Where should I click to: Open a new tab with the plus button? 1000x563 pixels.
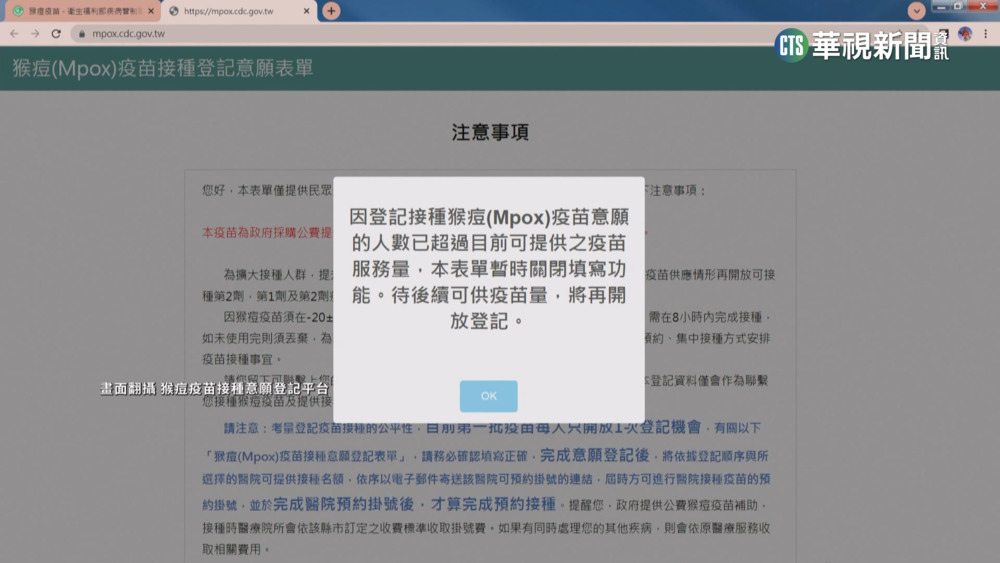click(331, 11)
